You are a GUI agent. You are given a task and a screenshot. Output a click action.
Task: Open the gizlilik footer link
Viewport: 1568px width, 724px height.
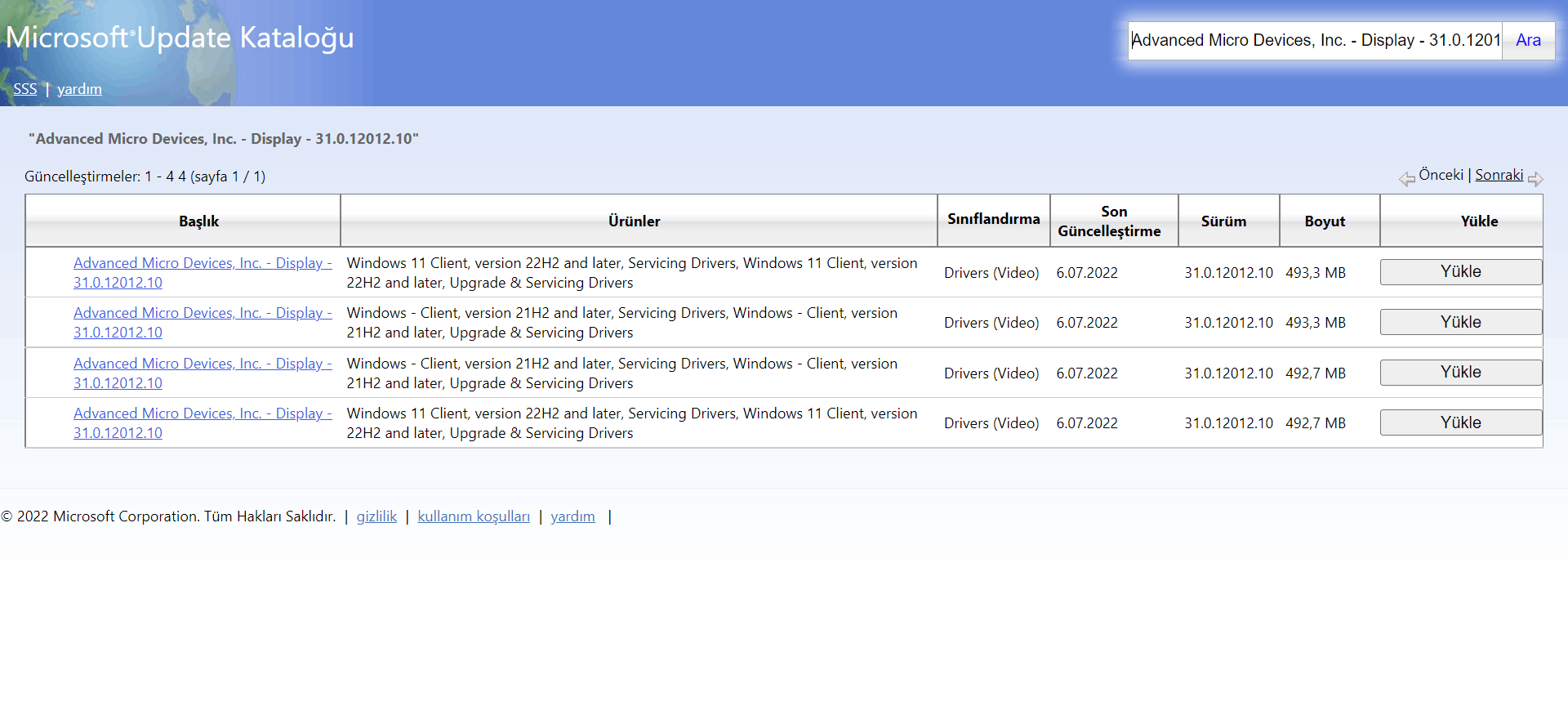coord(376,516)
